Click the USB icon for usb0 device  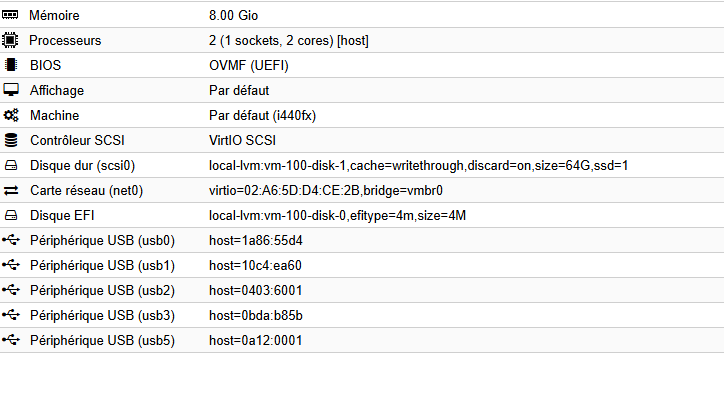11,240
